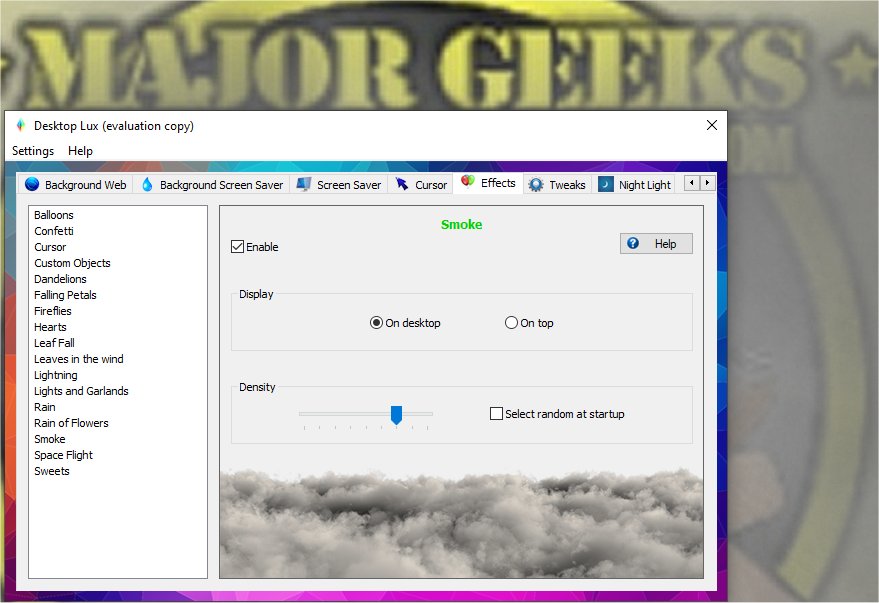This screenshot has width=879, height=603.
Task: Click the blue globe Background Web icon
Action: click(32, 184)
